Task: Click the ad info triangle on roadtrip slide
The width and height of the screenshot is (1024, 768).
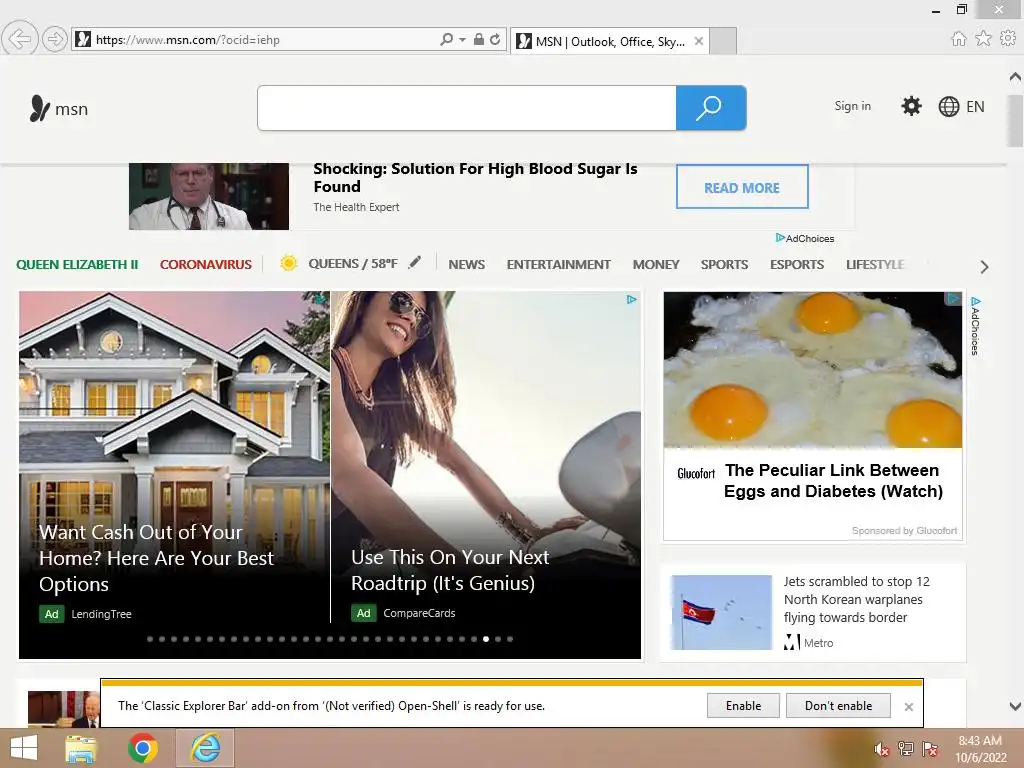Action: [632, 300]
